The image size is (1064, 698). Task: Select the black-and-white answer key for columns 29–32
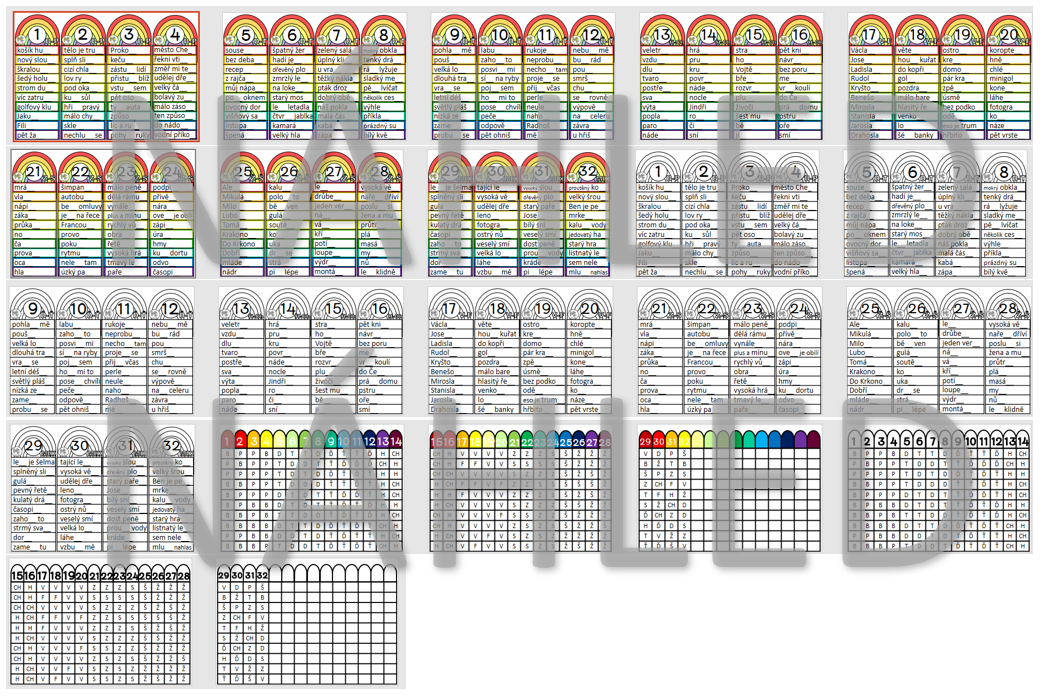tap(307, 623)
